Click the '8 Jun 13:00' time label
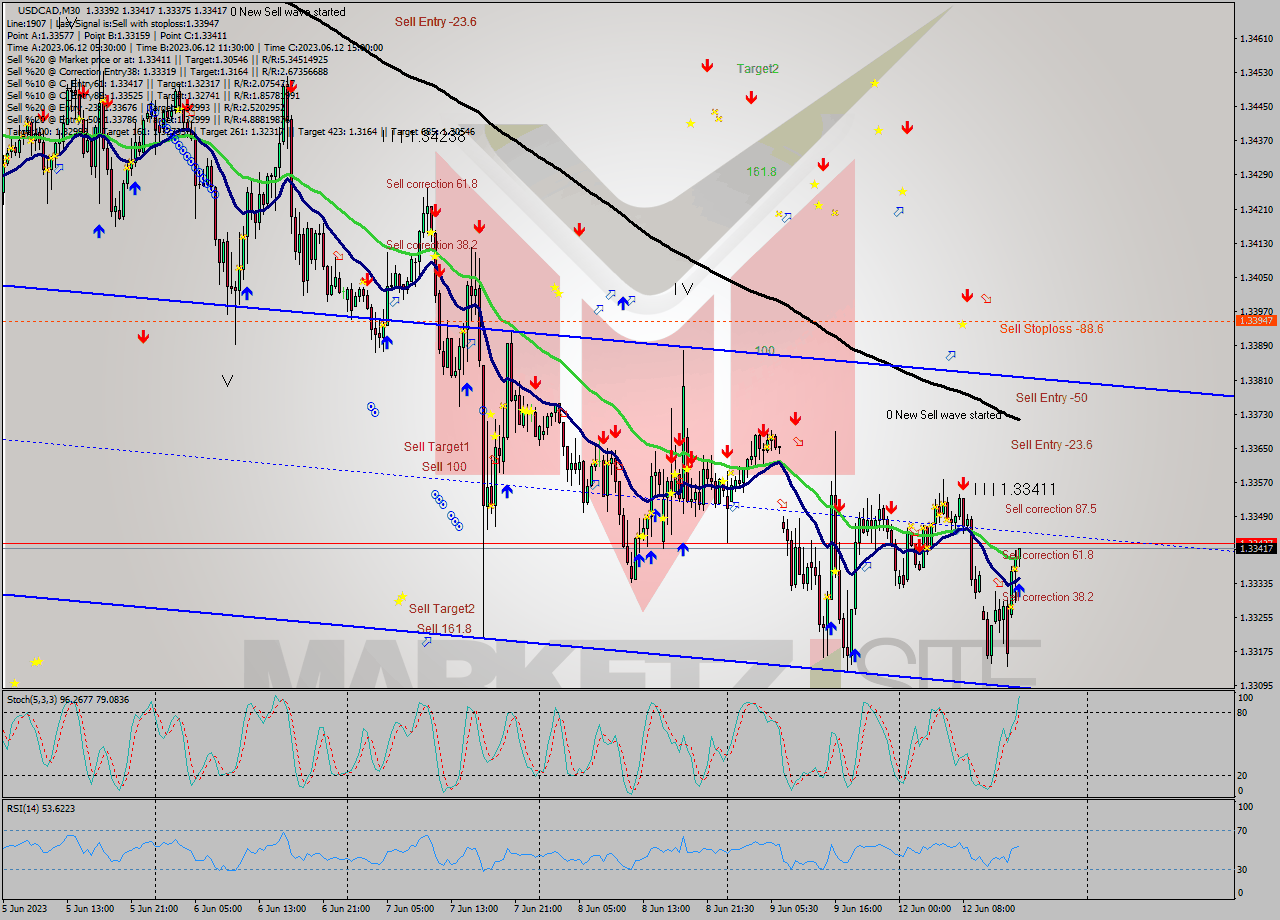The image size is (1280, 920). (x=664, y=909)
